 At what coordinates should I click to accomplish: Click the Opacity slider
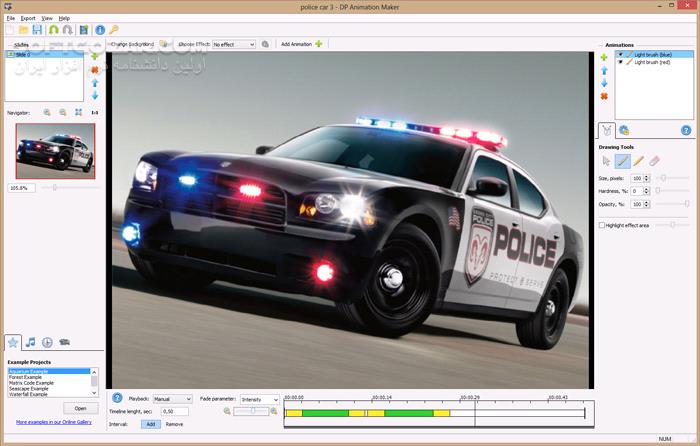pos(672,204)
